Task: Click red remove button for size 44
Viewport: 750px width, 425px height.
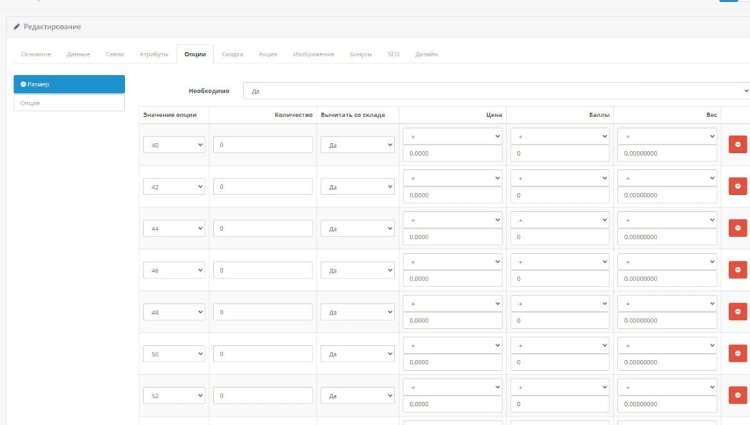Action: pos(738,228)
